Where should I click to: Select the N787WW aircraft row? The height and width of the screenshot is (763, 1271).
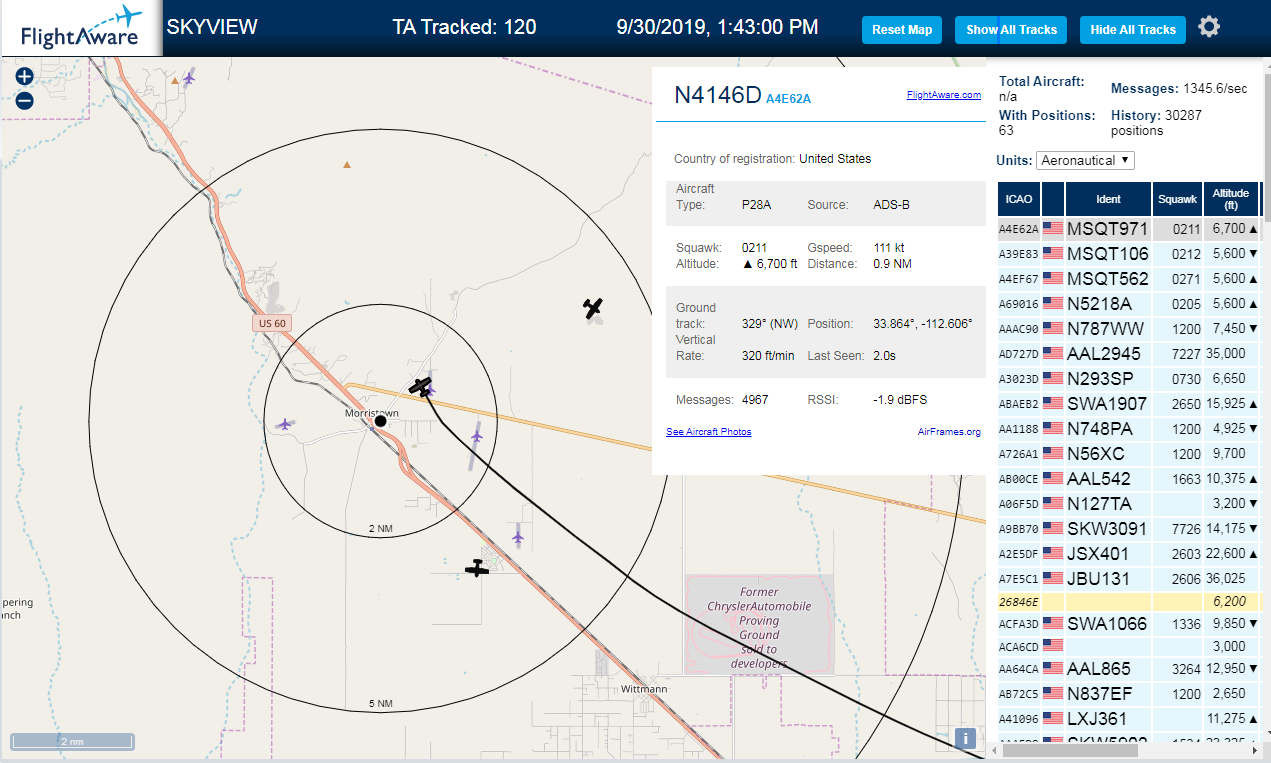[1129, 329]
